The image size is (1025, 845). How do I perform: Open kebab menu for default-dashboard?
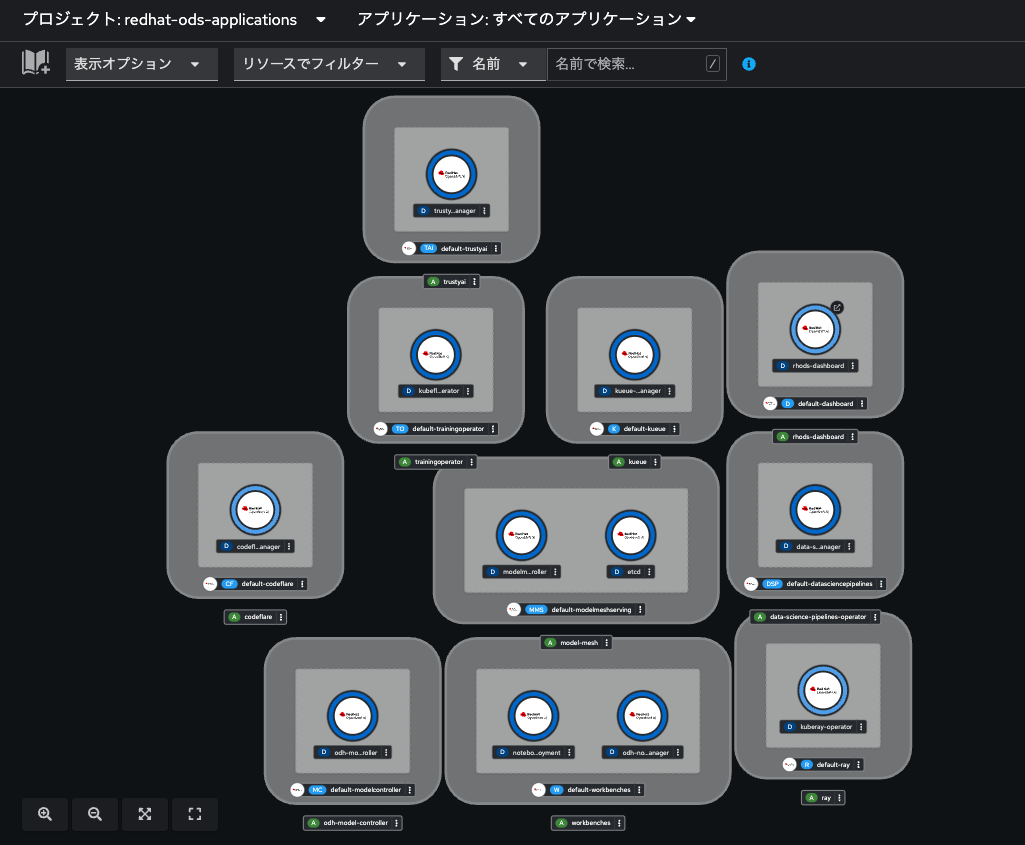(862, 404)
